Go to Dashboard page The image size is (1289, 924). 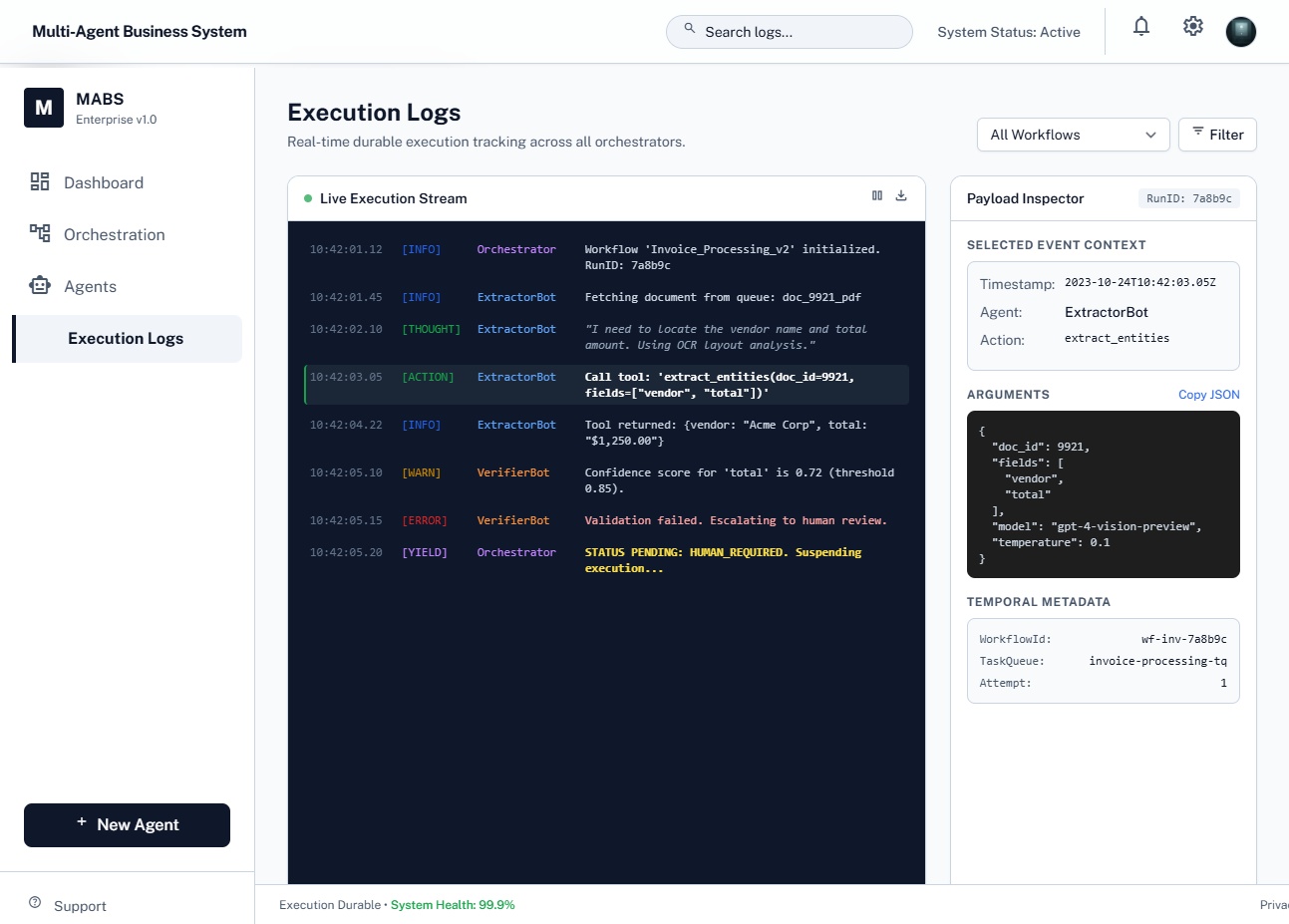127,182
